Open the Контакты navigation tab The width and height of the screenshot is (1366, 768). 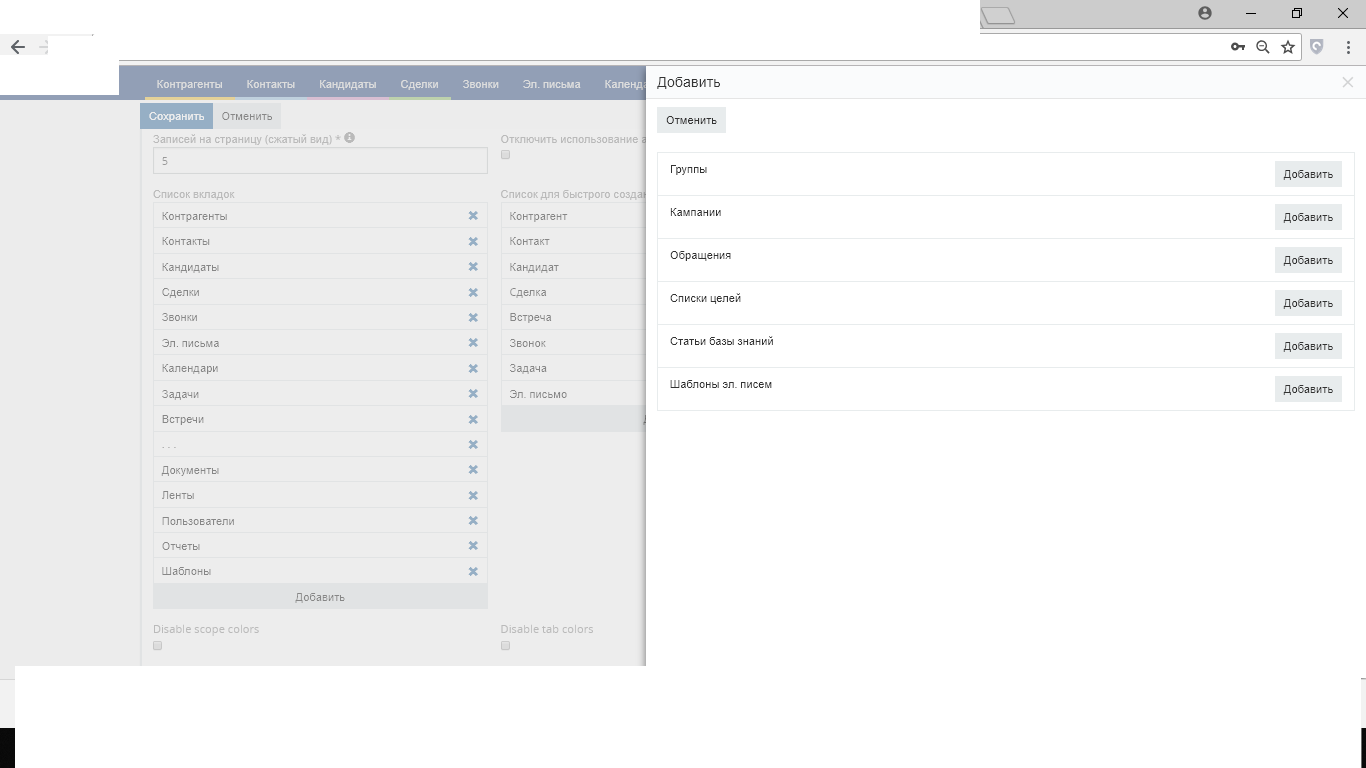point(270,84)
